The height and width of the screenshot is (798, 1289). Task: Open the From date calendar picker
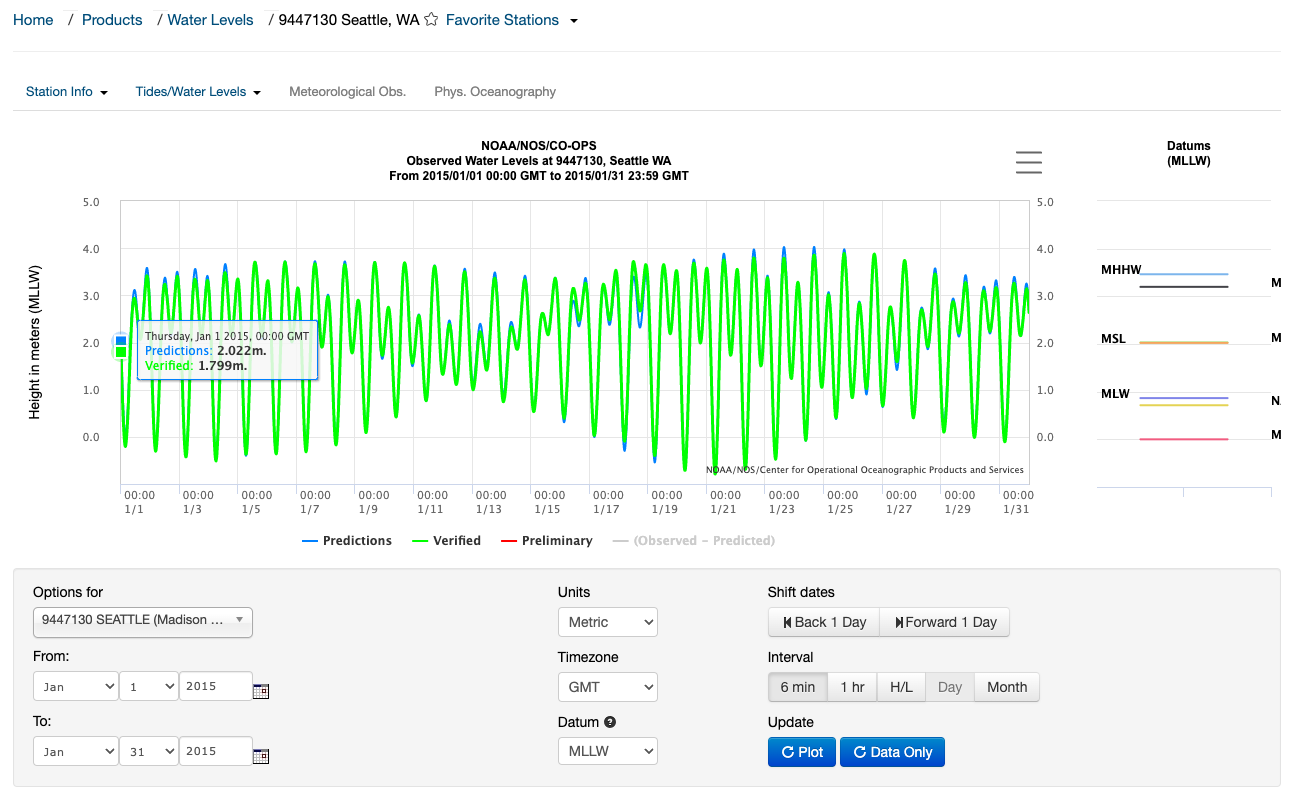coord(261,690)
